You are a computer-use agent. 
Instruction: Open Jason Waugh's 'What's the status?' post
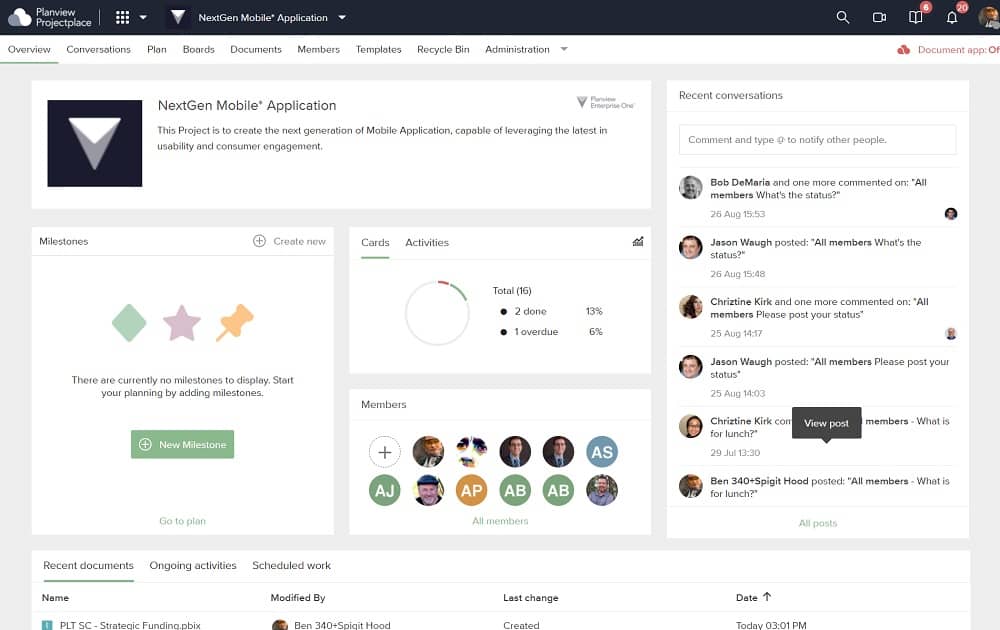816,249
